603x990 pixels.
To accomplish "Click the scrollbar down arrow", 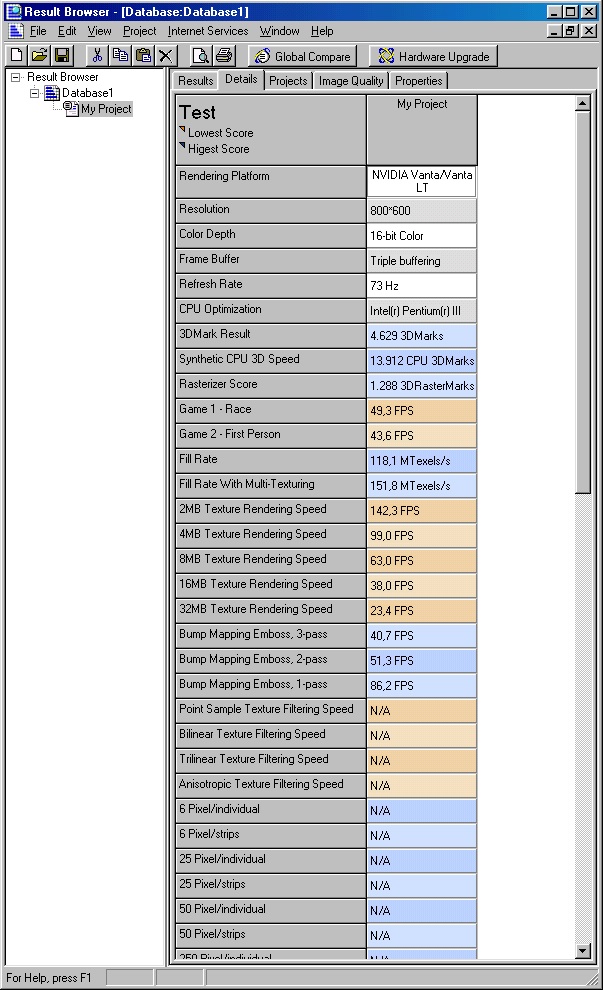I will [583, 951].
